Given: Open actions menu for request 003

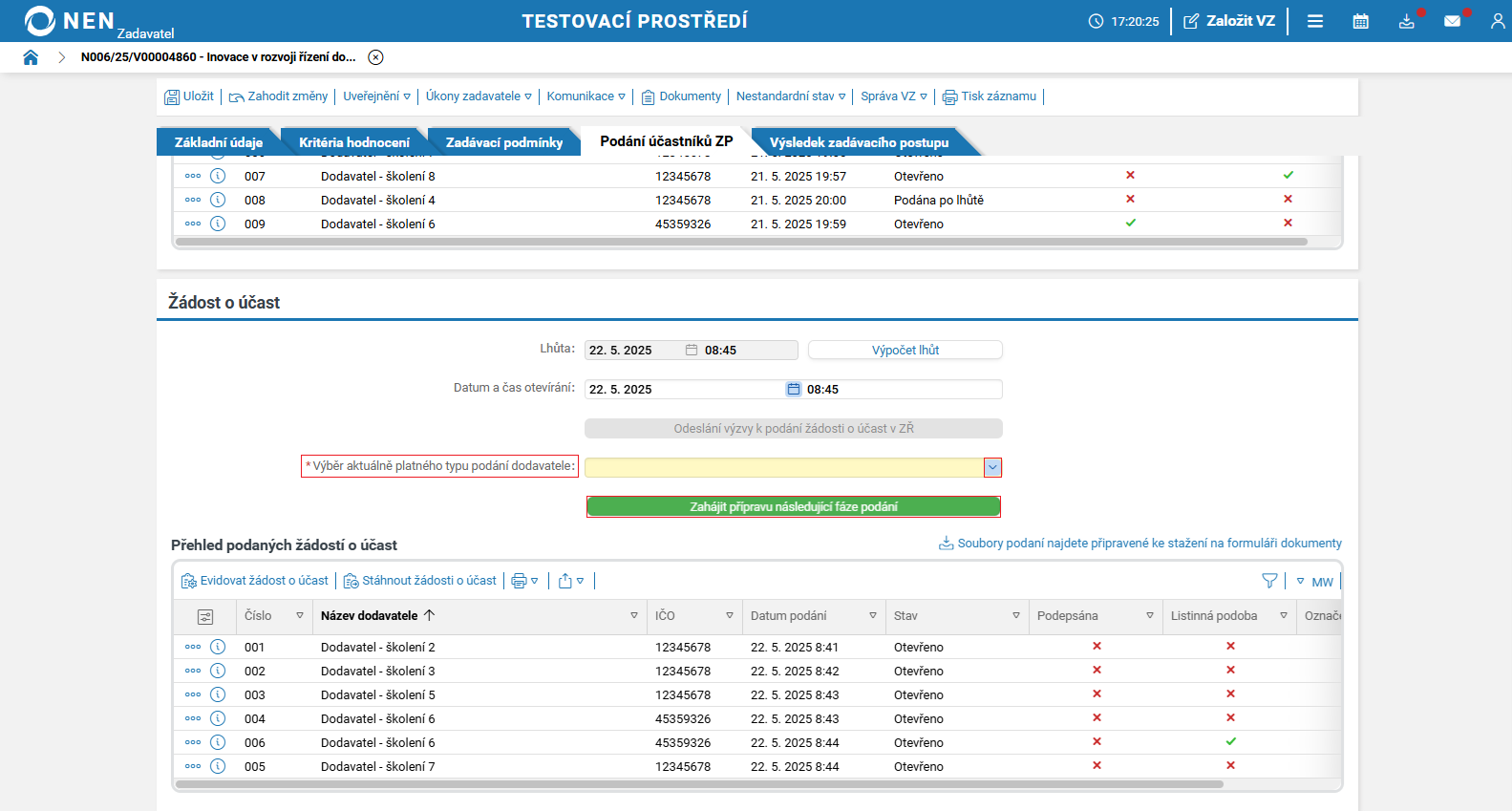Looking at the screenshot, I should coord(193,694).
